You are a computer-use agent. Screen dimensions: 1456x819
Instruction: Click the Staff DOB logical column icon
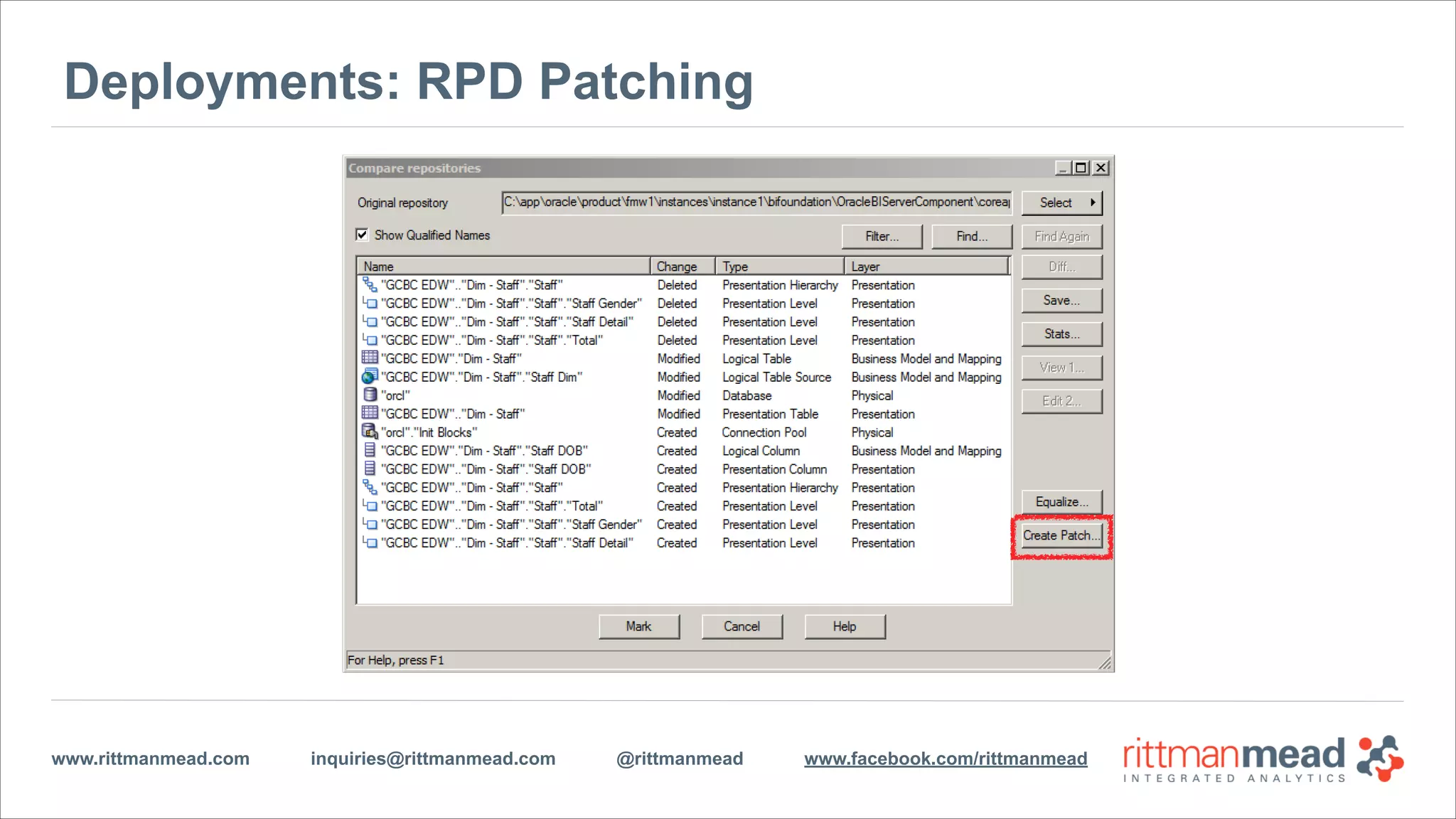370,450
